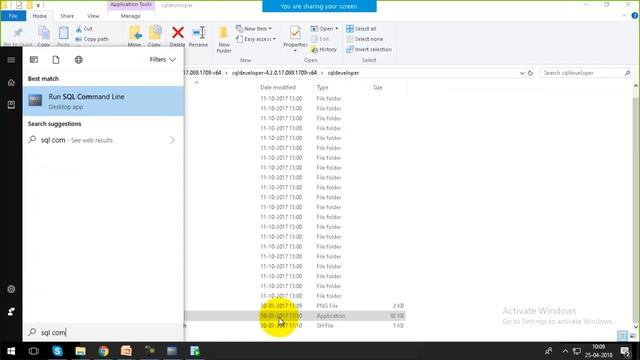640x360 pixels.
Task: Select the Apps filter icon in search
Action: click(34, 60)
